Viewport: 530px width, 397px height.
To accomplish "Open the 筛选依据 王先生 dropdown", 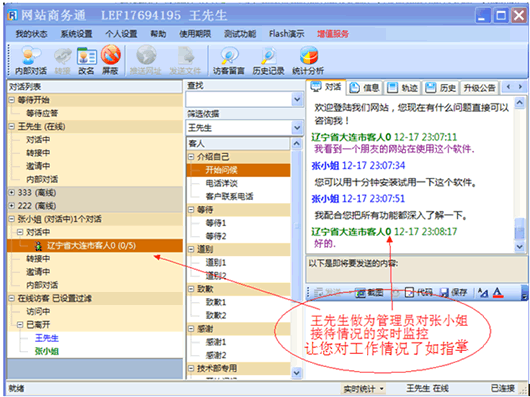I will [297, 128].
